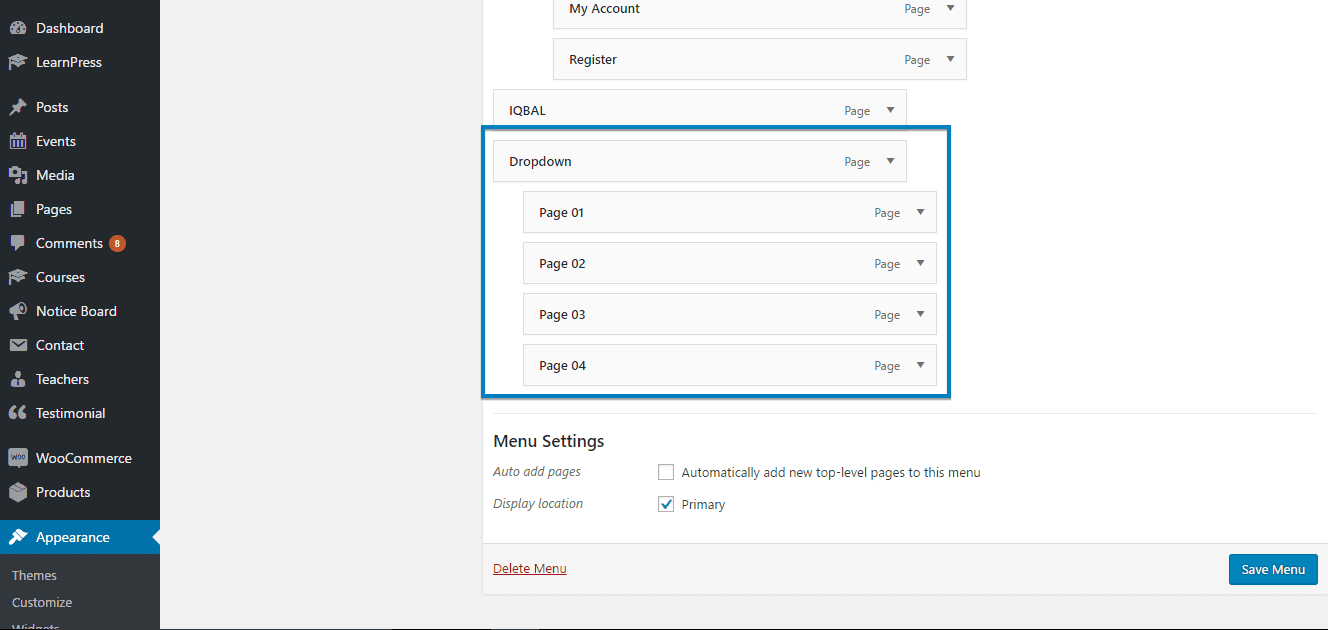The image size is (1328, 630).
Task: Enable automatically adding new top-level pages
Action: (666, 471)
